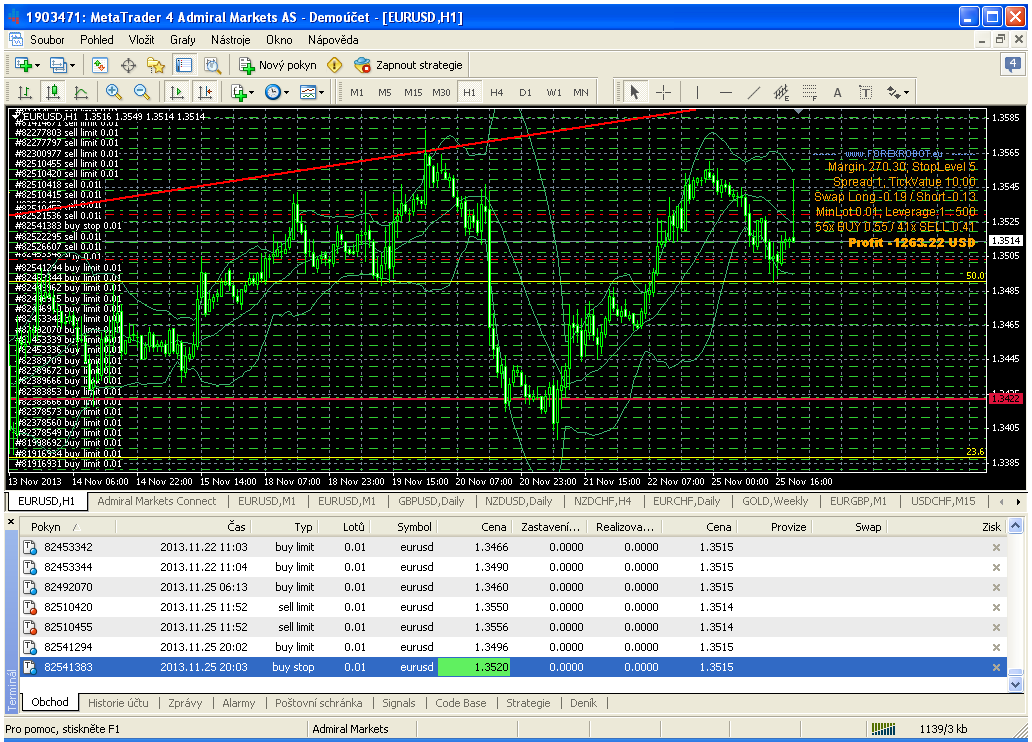Toggle Chart Shift icon
This screenshot has height=742, width=1032.
pyautogui.click(x=205, y=93)
